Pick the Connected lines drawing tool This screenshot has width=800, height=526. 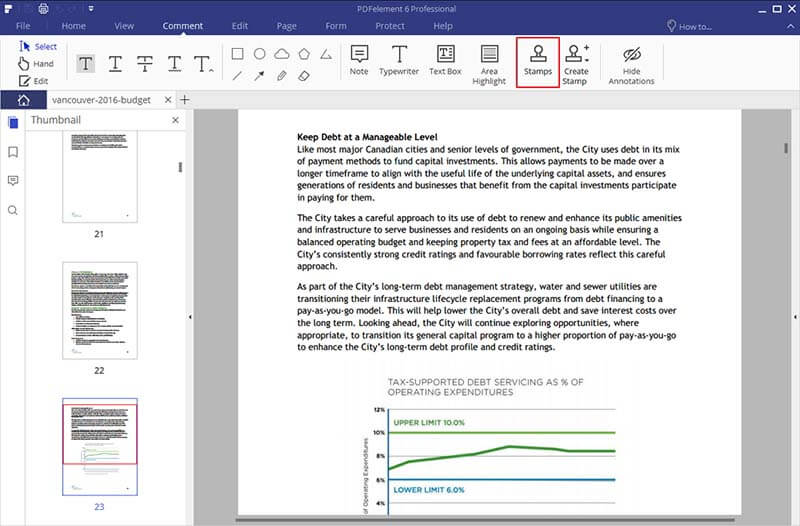tap(326, 54)
